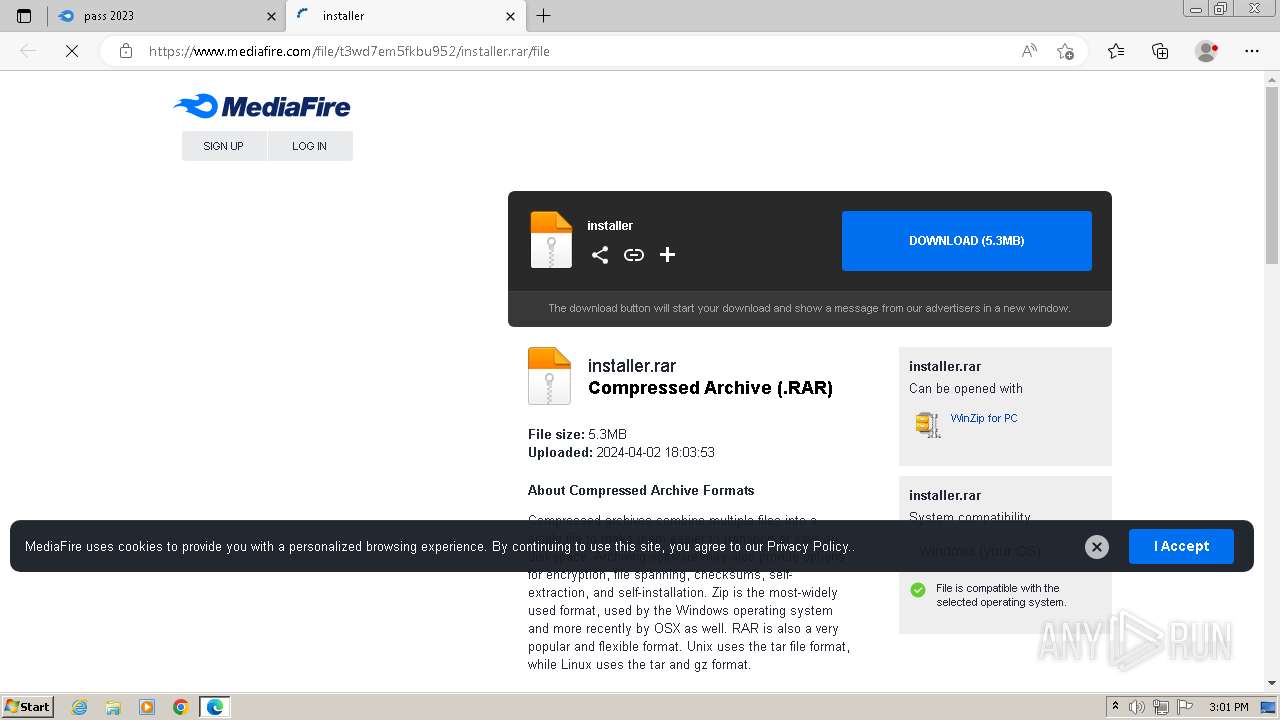This screenshot has height=720, width=1280.
Task: Open Chrome from taskbar
Action: 181,707
